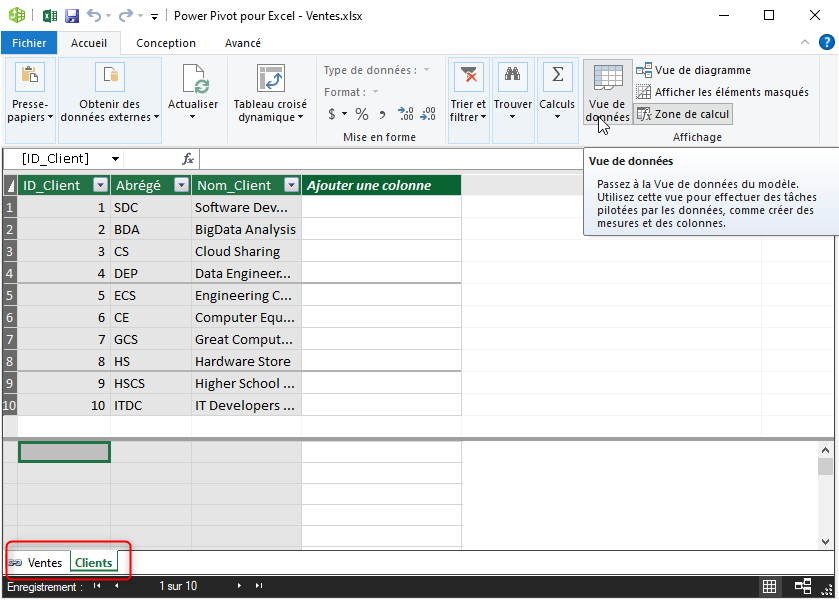
Task: Go to first record button
Action: coord(97,586)
